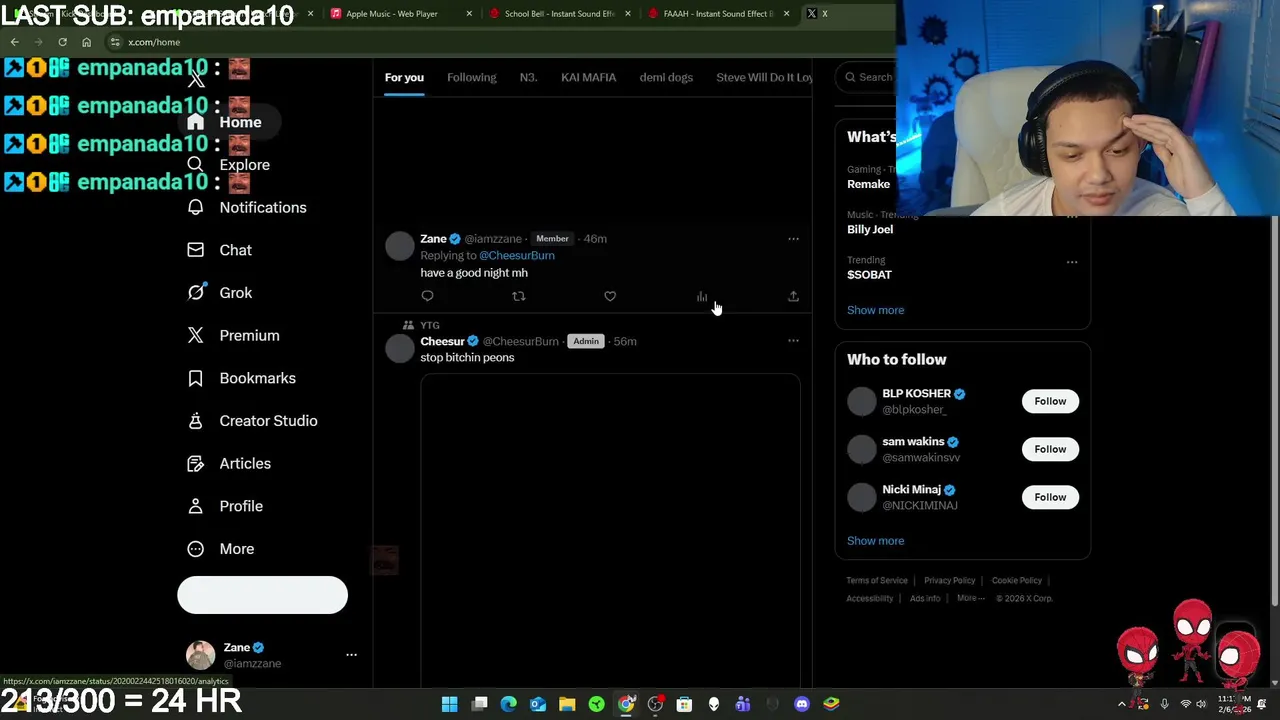Follow Nicki Minaj
The height and width of the screenshot is (720, 1280).
pyautogui.click(x=1050, y=497)
